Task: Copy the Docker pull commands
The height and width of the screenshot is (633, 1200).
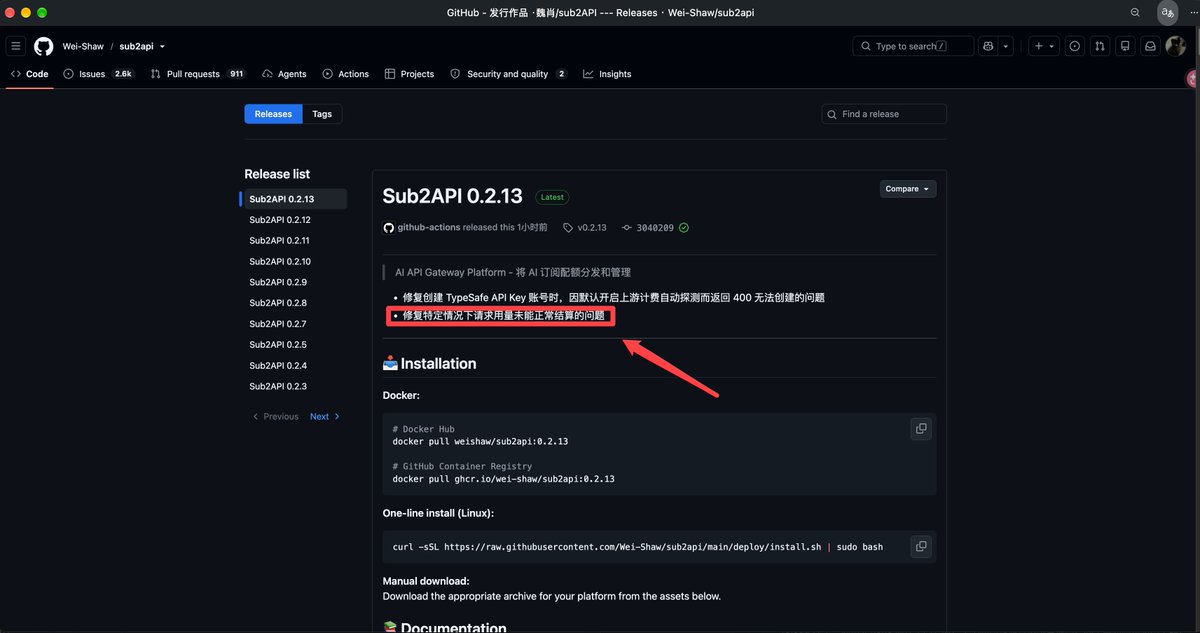Action: (x=920, y=428)
